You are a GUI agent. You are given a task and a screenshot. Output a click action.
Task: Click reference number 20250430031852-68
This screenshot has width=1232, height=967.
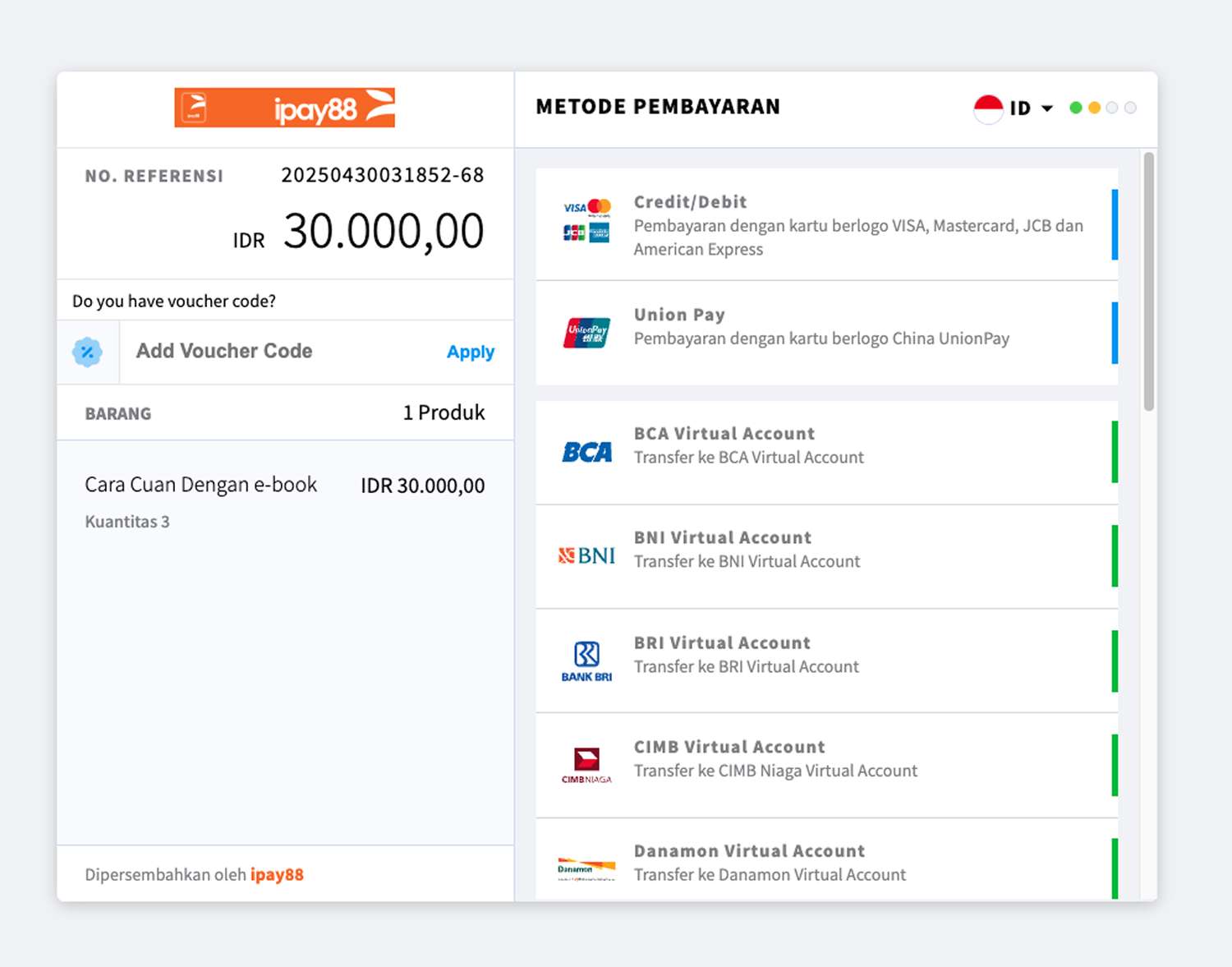(383, 175)
